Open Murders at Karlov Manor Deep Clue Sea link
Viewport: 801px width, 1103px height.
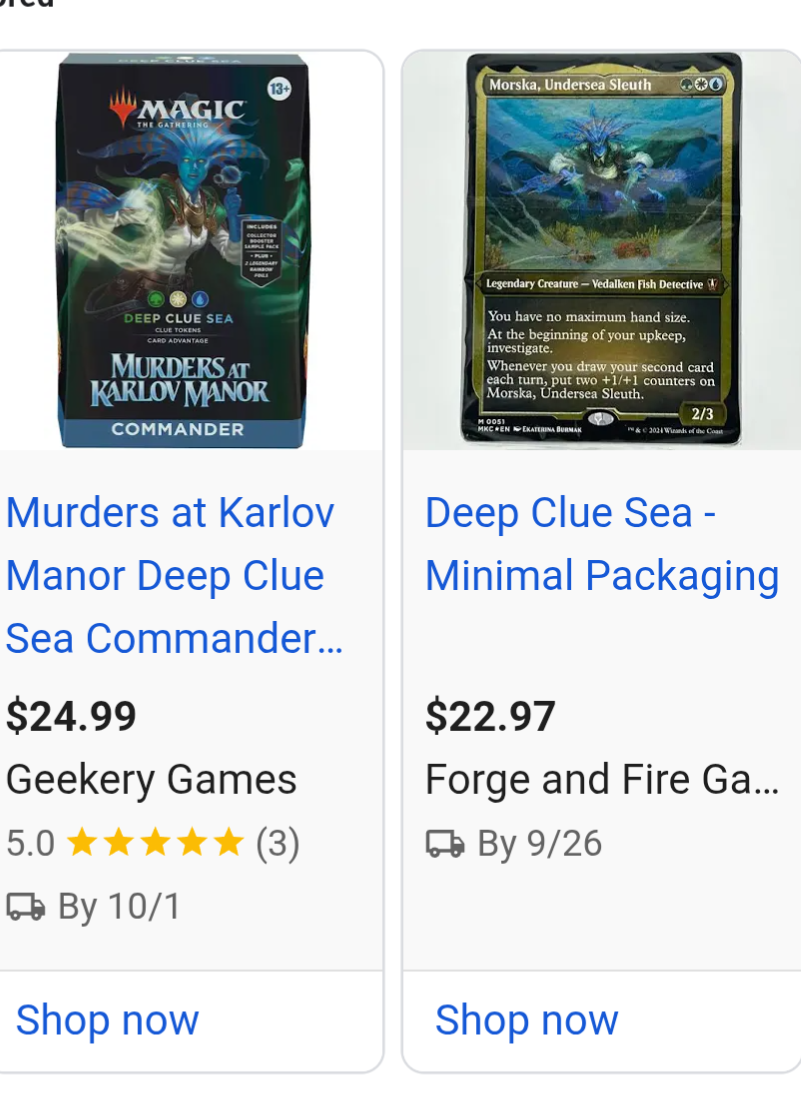tap(174, 575)
